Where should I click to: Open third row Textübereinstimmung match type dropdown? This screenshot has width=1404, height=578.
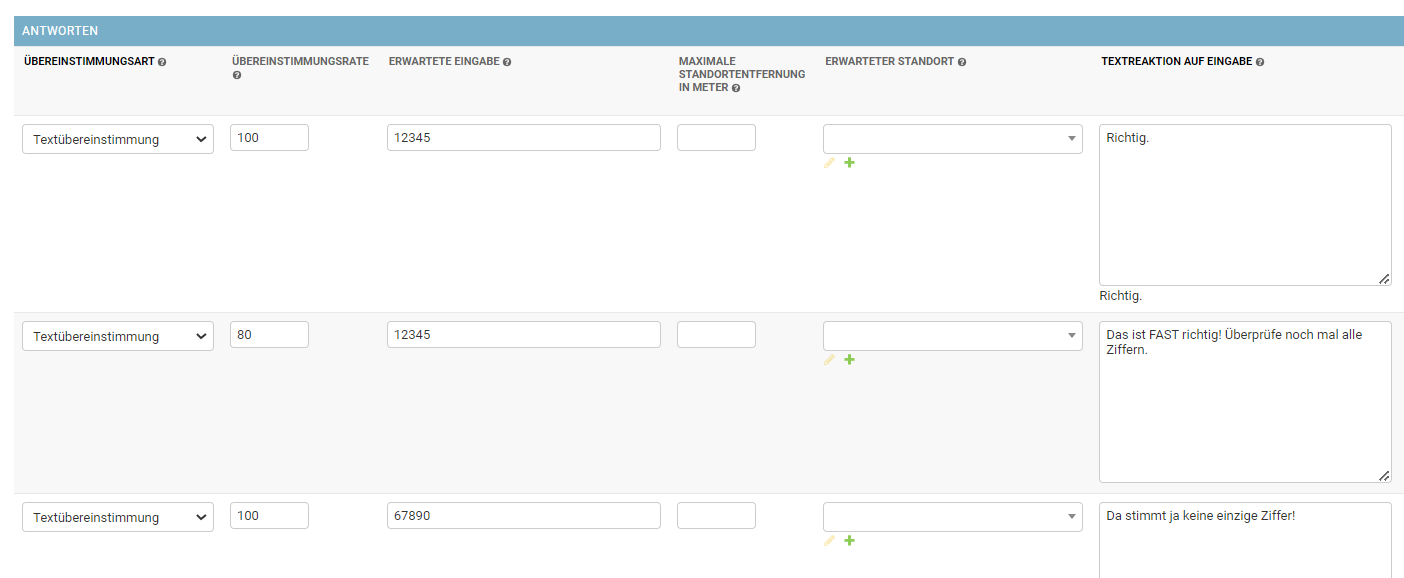click(118, 517)
